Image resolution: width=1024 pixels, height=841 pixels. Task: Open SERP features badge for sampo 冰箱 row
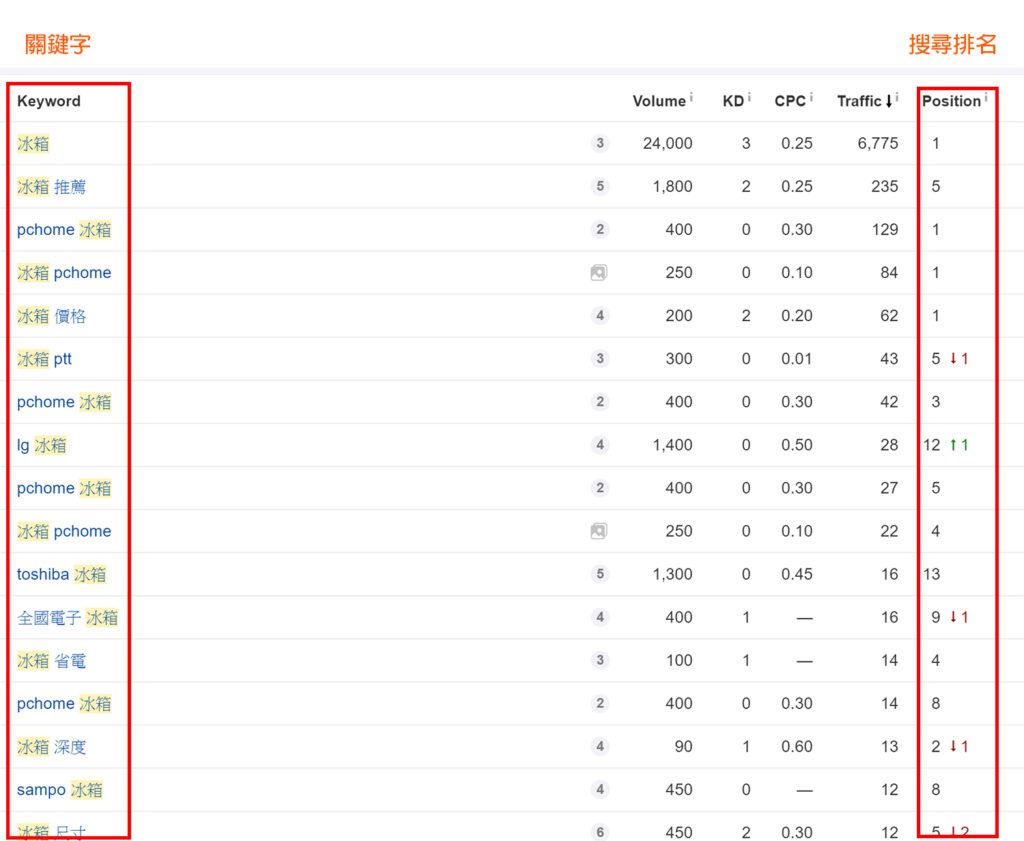(x=600, y=789)
